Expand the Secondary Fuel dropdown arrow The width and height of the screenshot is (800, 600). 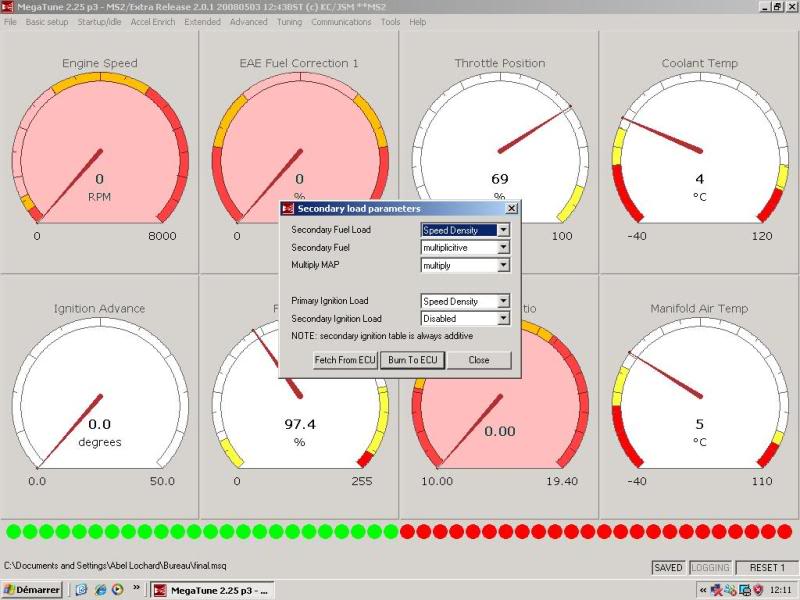pos(503,247)
